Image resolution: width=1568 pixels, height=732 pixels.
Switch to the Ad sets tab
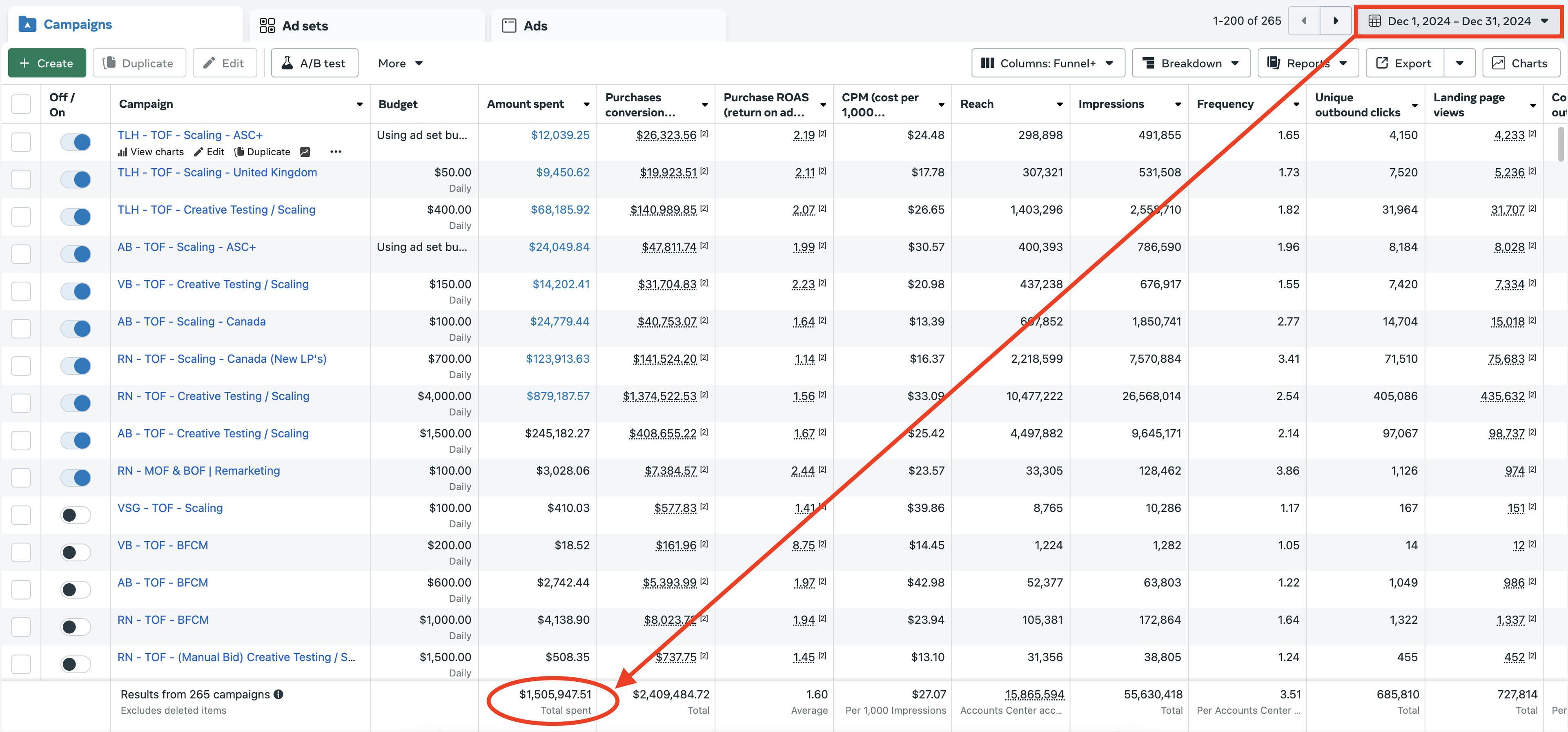click(304, 26)
